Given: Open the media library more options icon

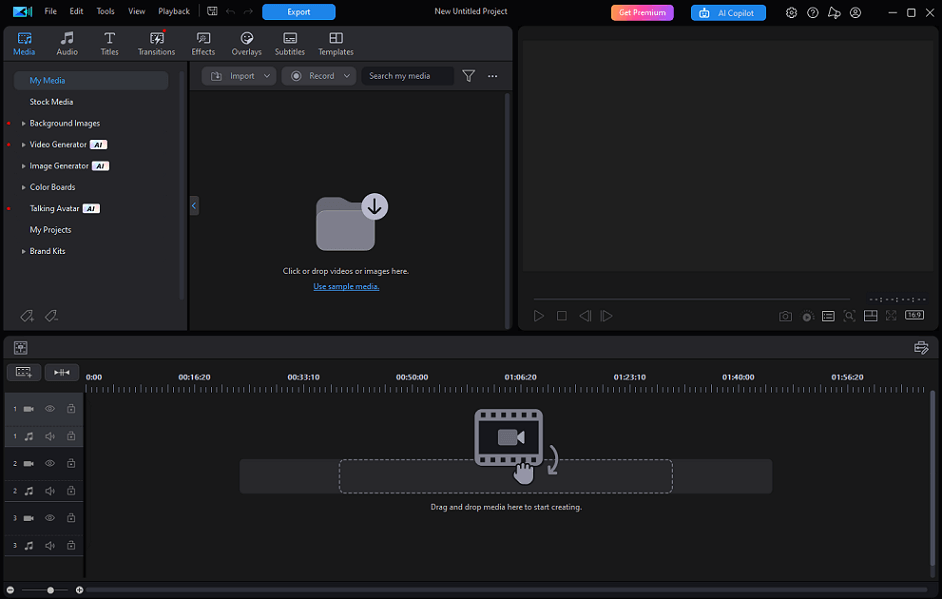Looking at the screenshot, I should click(x=493, y=76).
